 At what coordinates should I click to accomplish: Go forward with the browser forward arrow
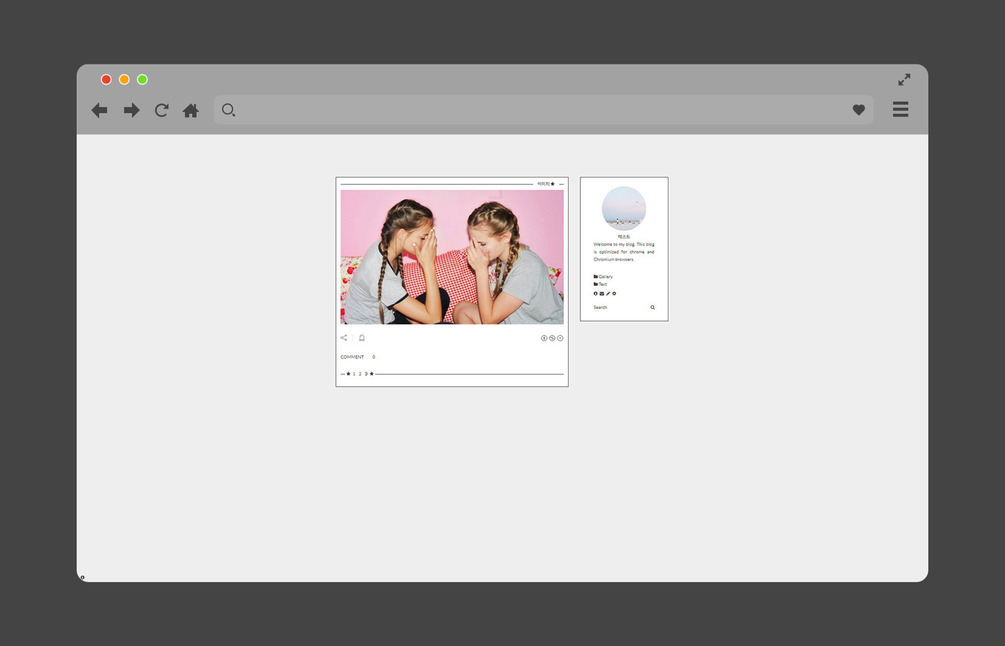click(131, 110)
